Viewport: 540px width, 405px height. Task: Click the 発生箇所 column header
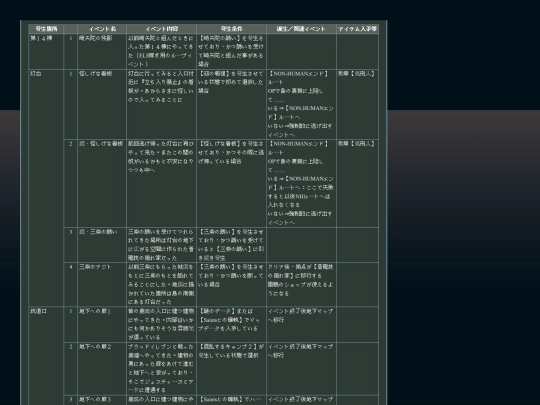46,29
